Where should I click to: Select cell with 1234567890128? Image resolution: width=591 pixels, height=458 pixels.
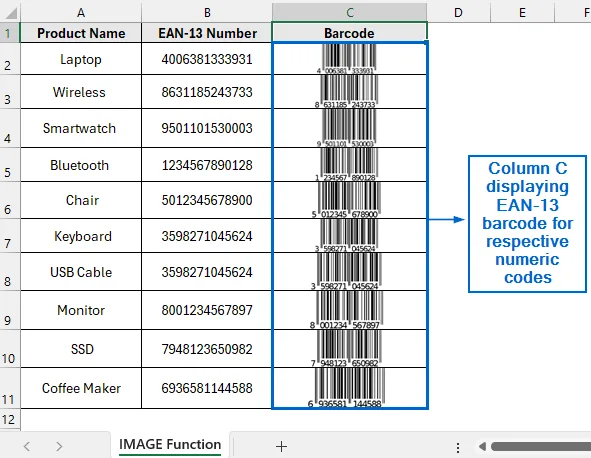(207, 165)
